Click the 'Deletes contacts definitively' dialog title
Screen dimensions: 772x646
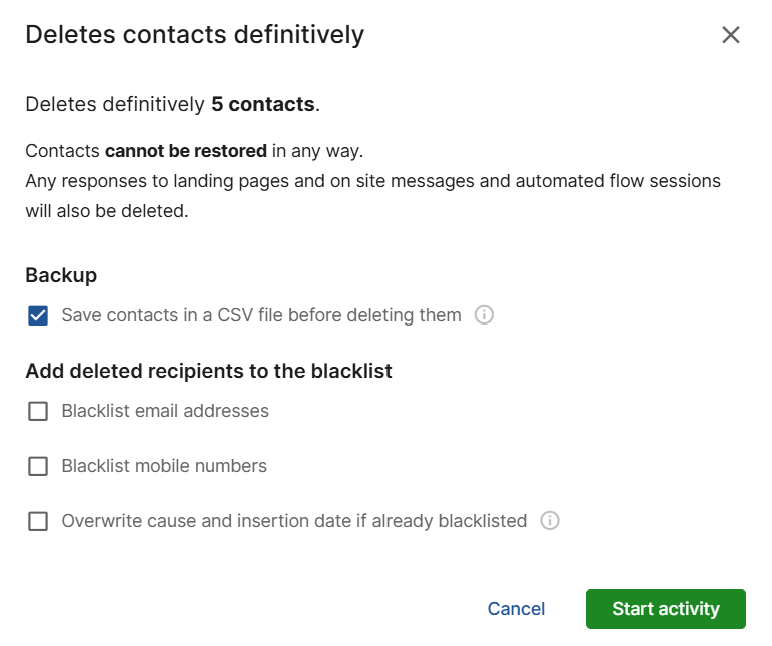(x=194, y=35)
